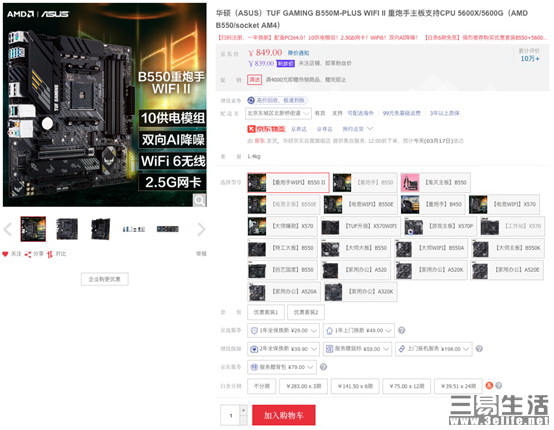
Task: Choose the ¥283.00 x 3 installment option
Action: click(x=304, y=386)
